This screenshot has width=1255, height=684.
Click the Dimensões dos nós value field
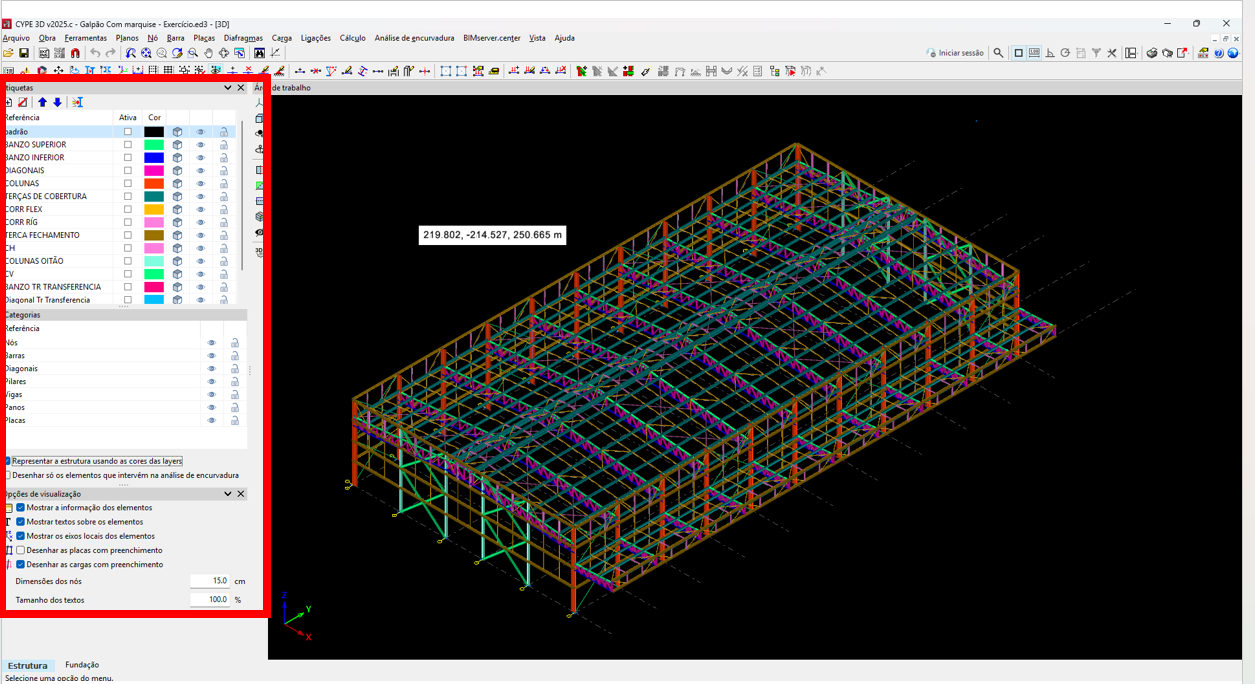point(210,581)
